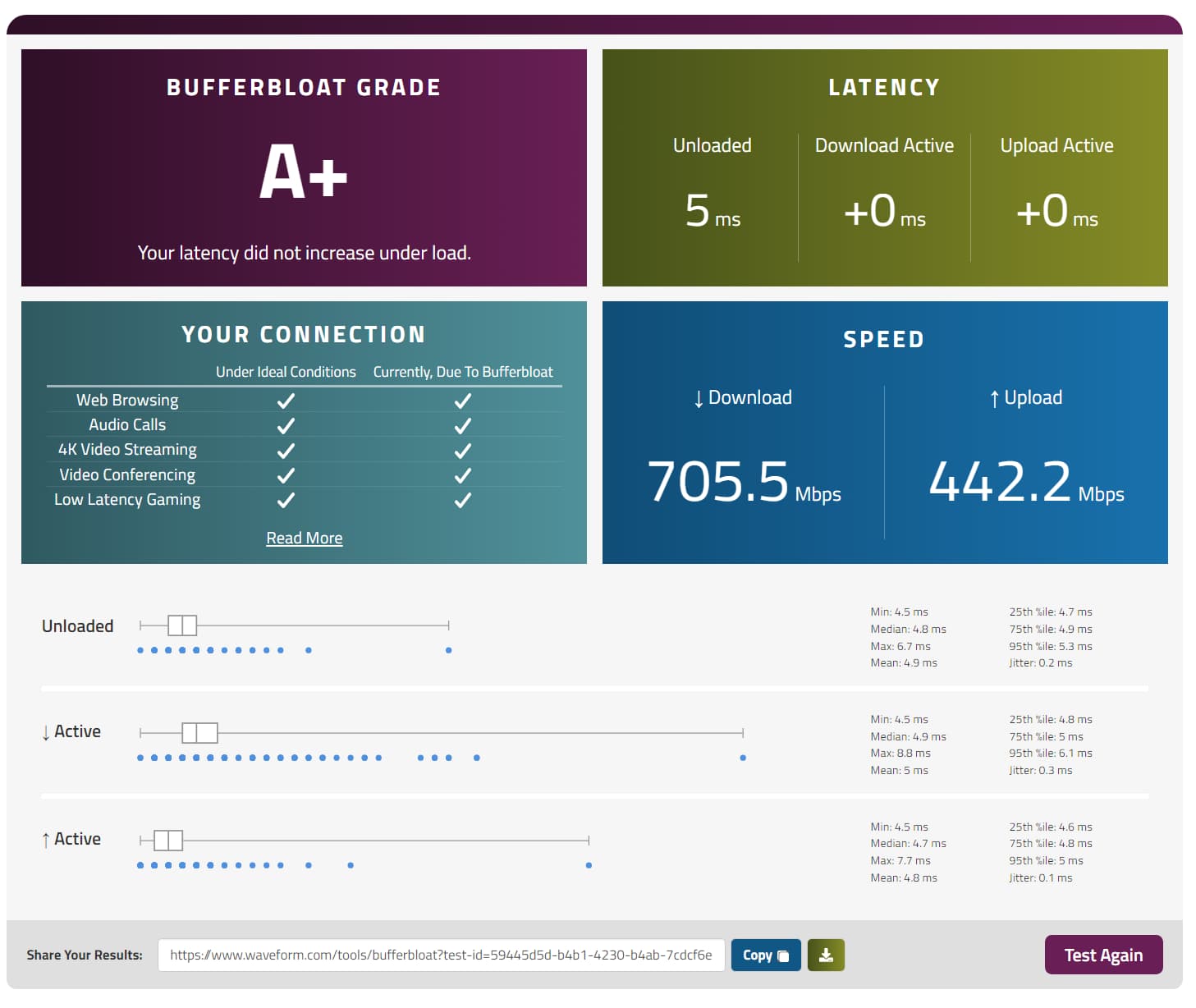
Task: Click the Video Conferencing checkmark under Due To Bufferbloat
Action: pos(463,475)
